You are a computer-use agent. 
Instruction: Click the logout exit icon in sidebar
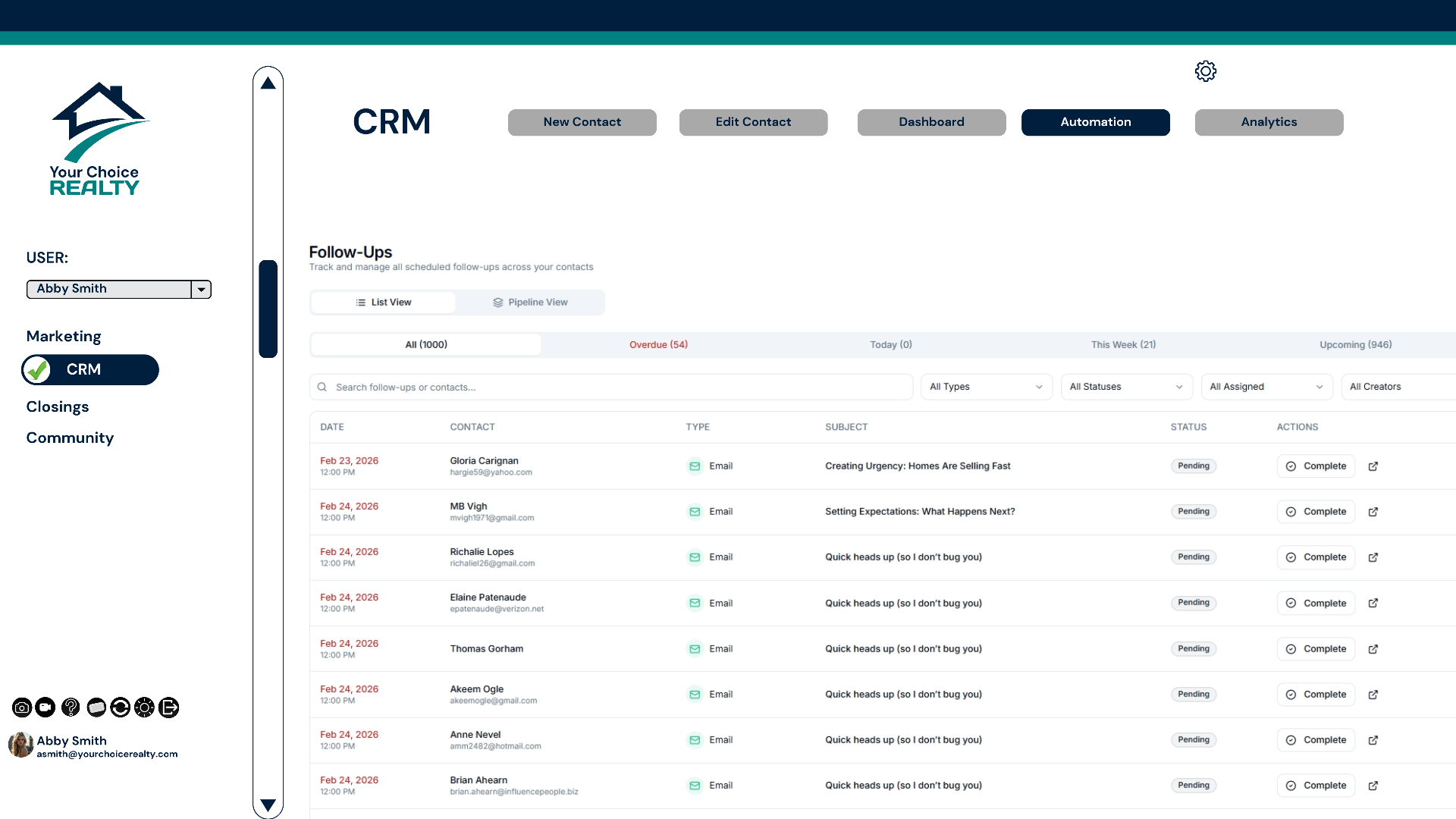169,708
